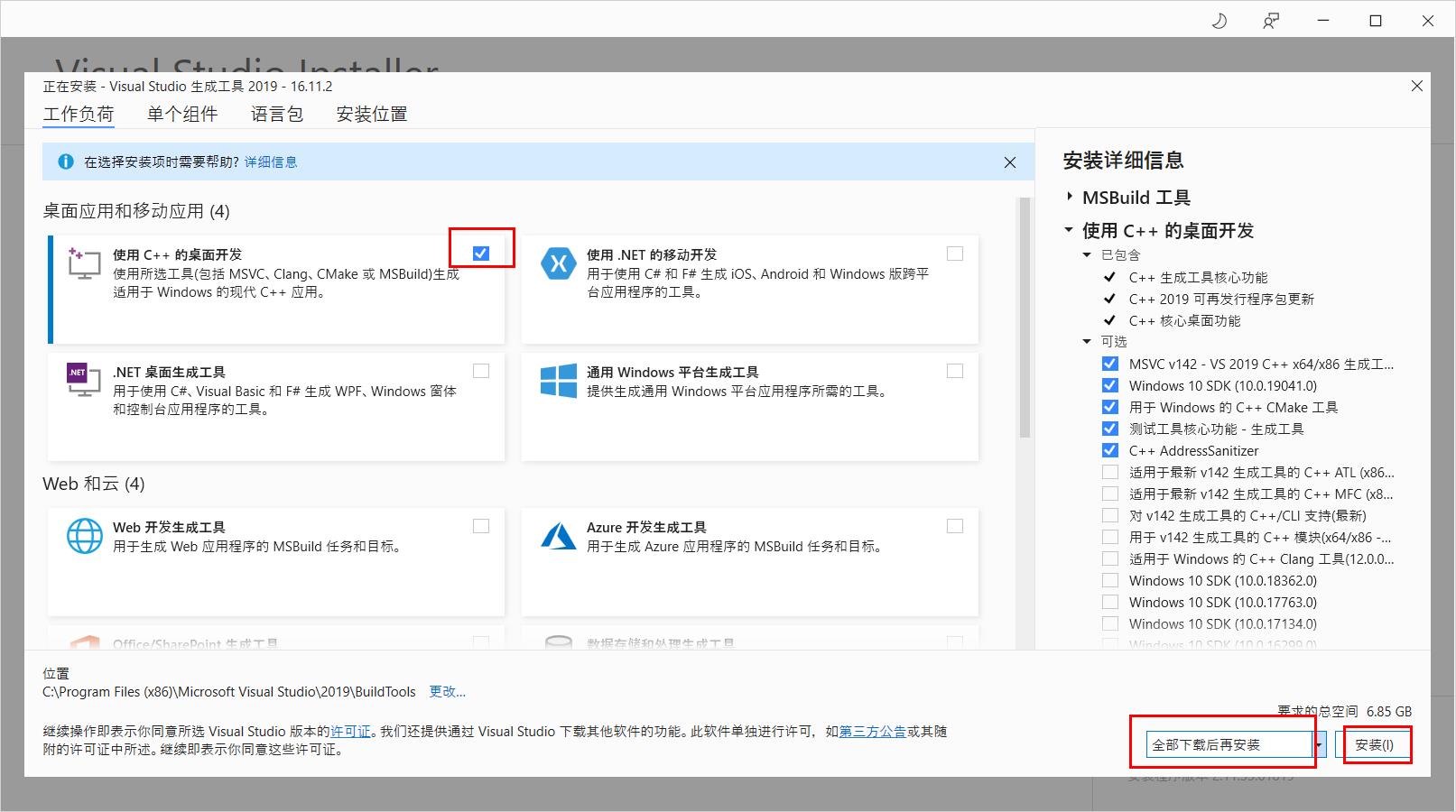
Task: Click the C++ desktop development workload icon
Action: [84, 263]
